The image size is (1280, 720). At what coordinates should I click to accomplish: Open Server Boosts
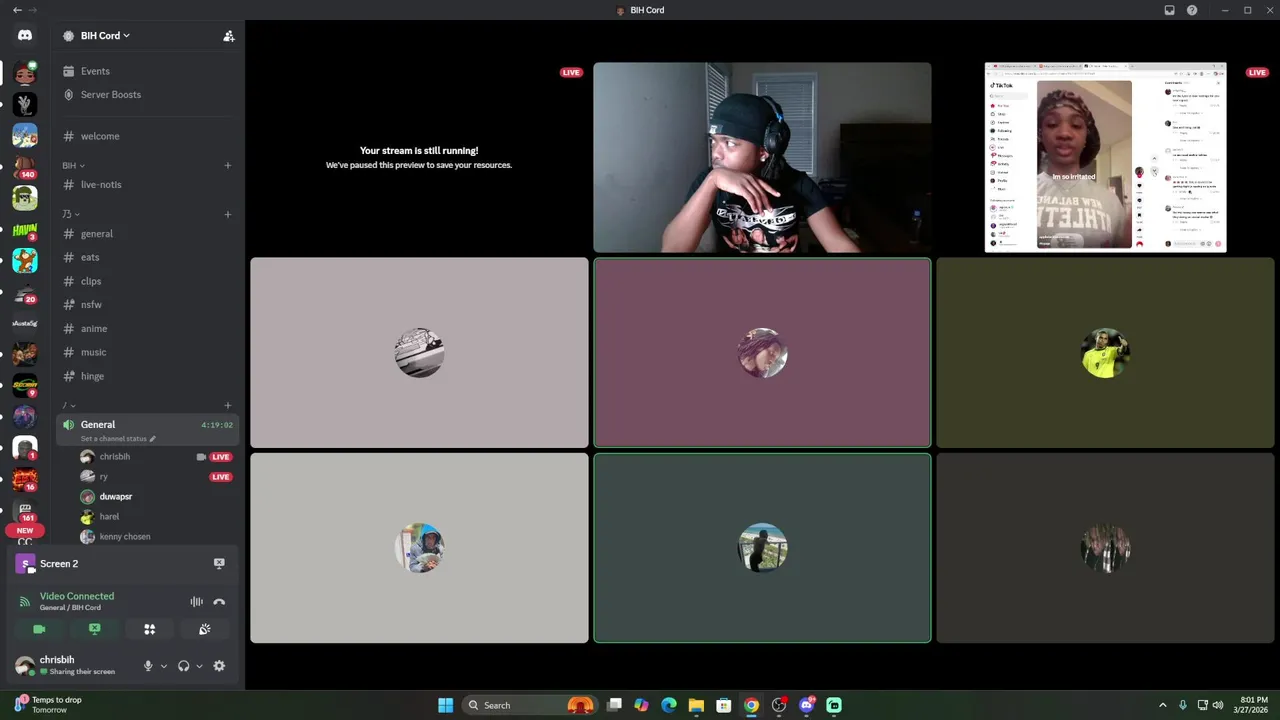coord(148,95)
